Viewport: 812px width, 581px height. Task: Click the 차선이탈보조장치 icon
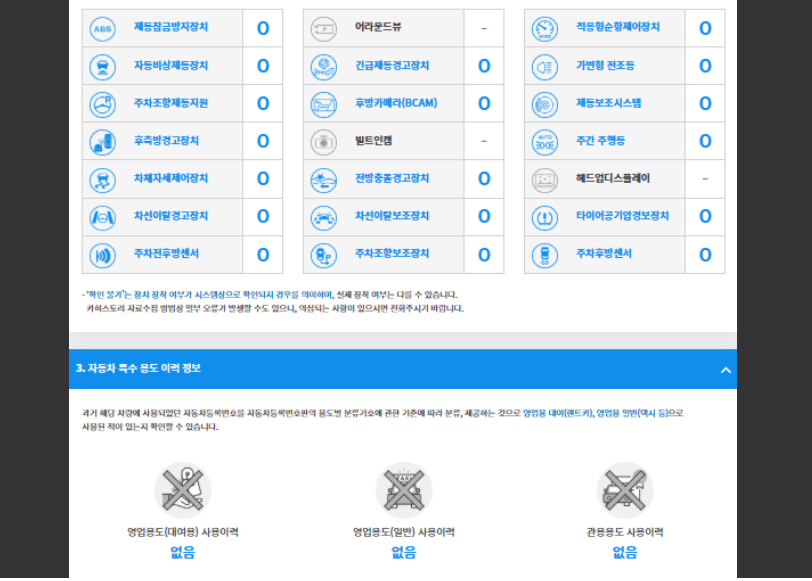click(x=324, y=218)
